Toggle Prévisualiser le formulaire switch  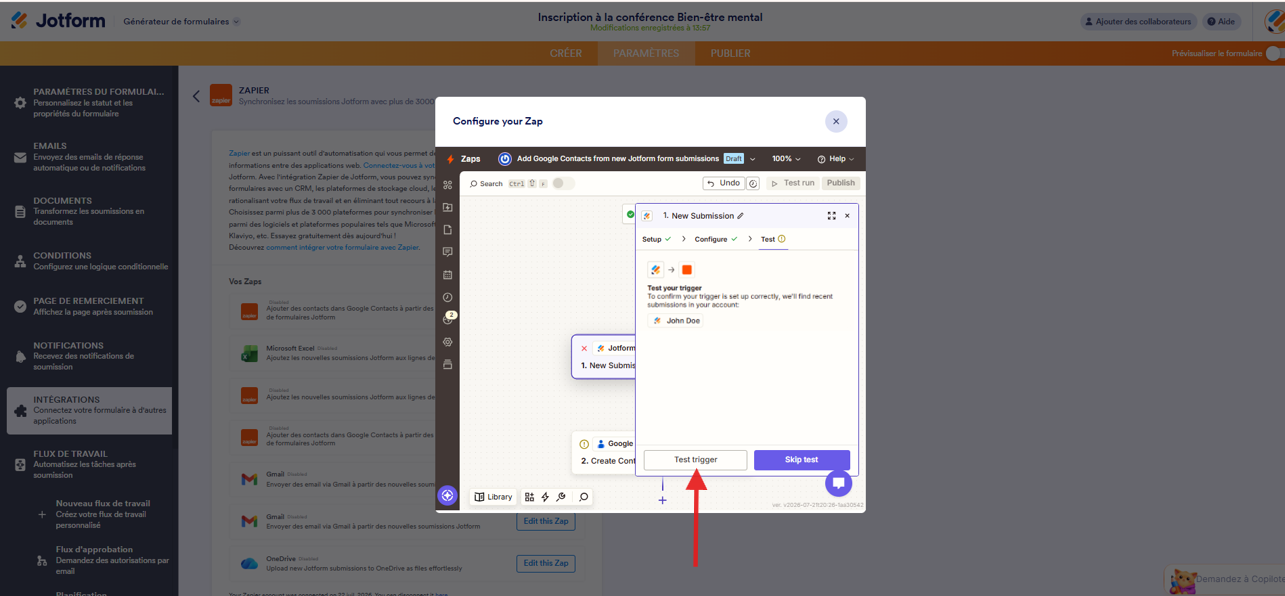tap(1275, 54)
